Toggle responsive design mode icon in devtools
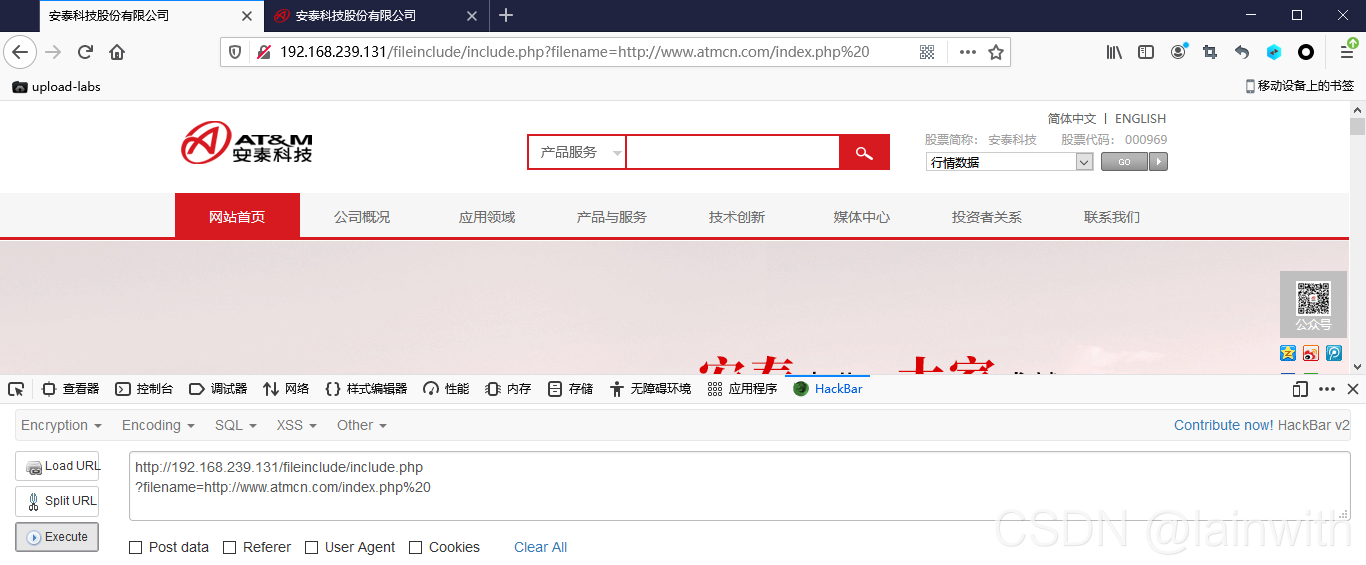This screenshot has height=565, width=1366. coord(1300,389)
